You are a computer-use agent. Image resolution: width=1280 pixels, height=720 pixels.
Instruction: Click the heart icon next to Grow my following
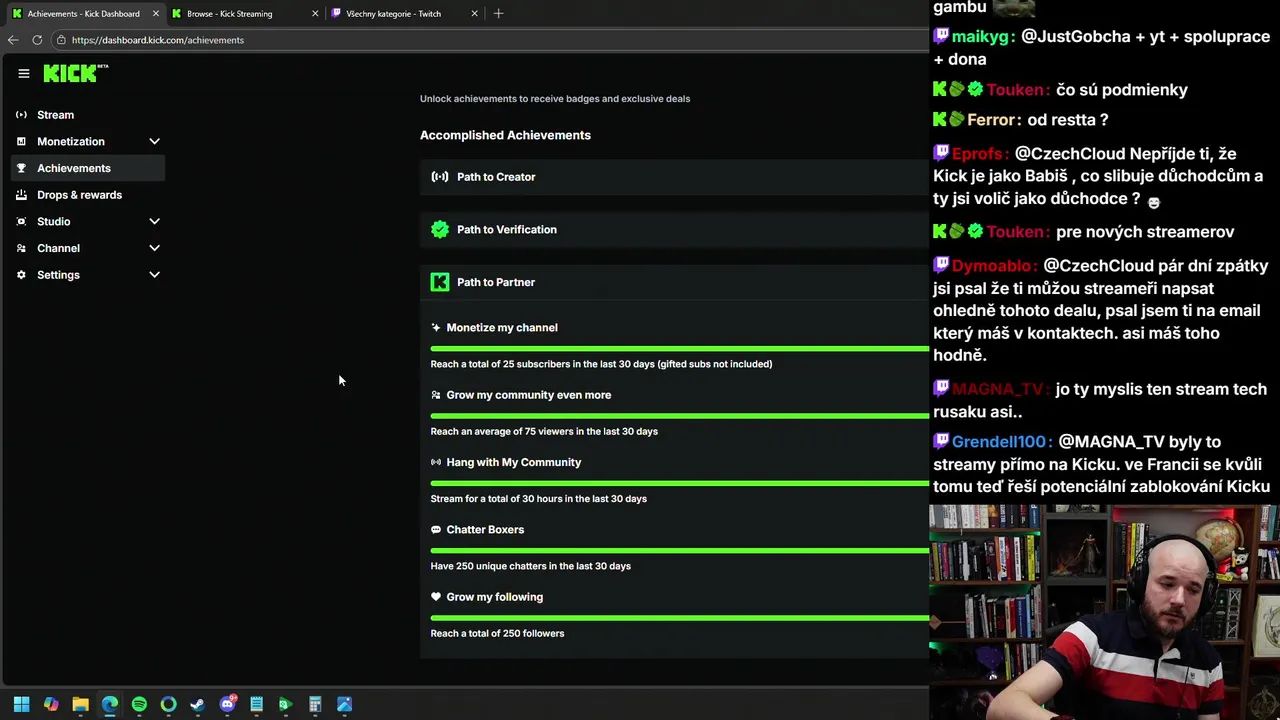(x=435, y=597)
